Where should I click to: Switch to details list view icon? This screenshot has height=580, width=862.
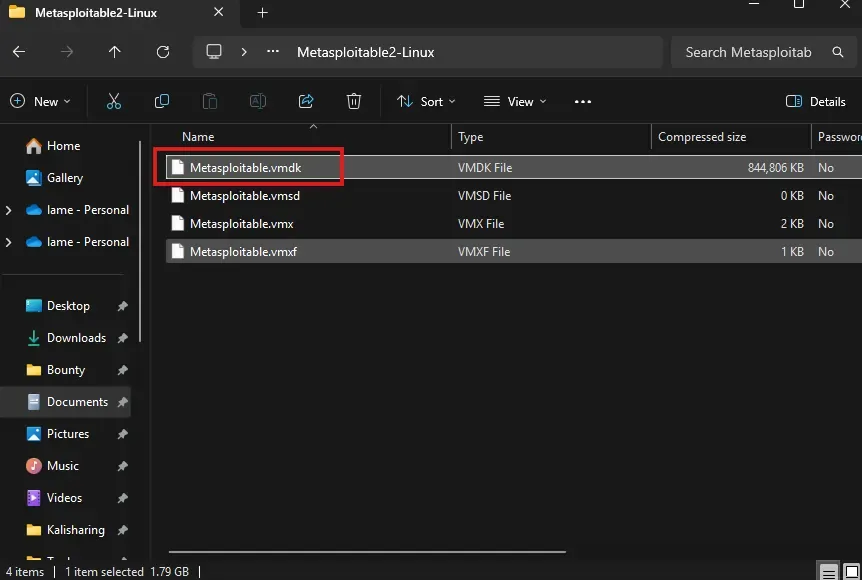(829, 572)
